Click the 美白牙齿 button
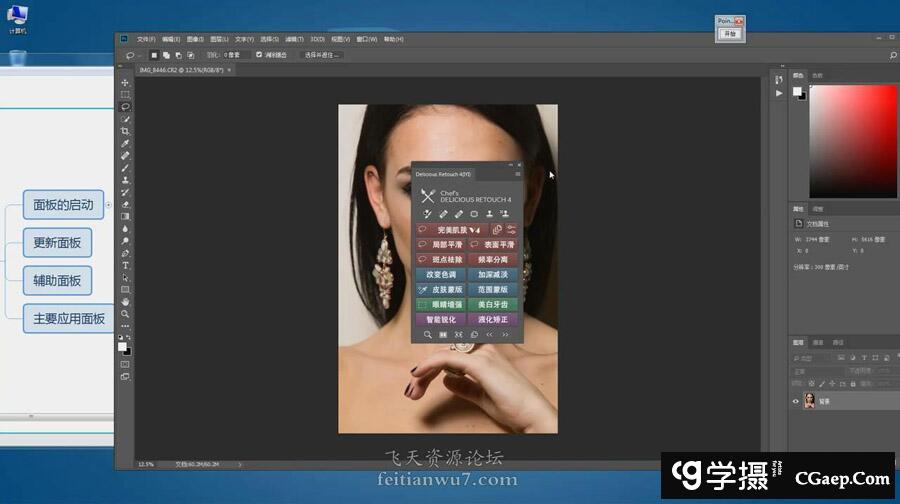The image size is (900, 504). [x=490, y=304]
